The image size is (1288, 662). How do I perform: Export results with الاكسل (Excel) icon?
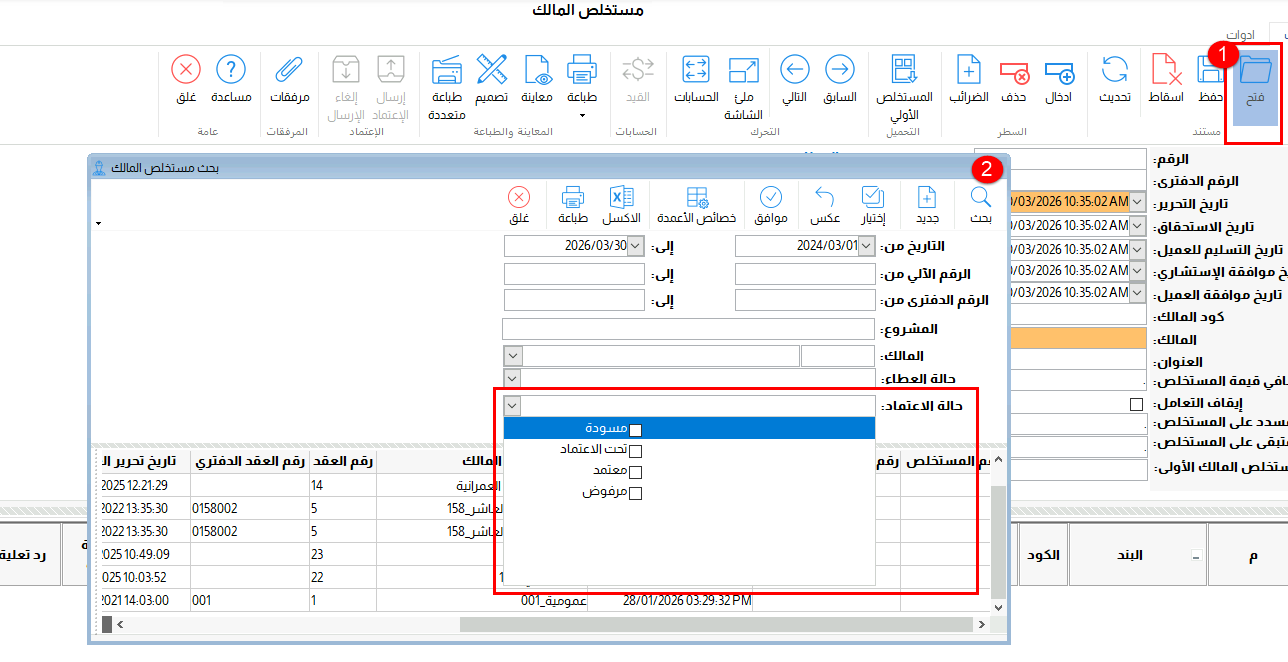pos(621,204)
